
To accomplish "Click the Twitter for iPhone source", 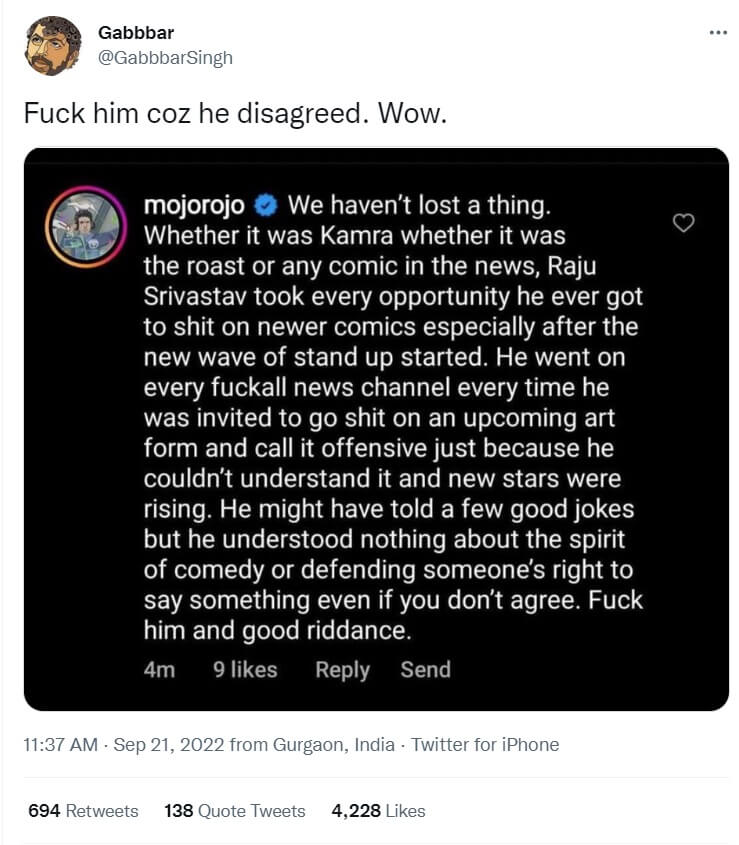I will 485,745.
